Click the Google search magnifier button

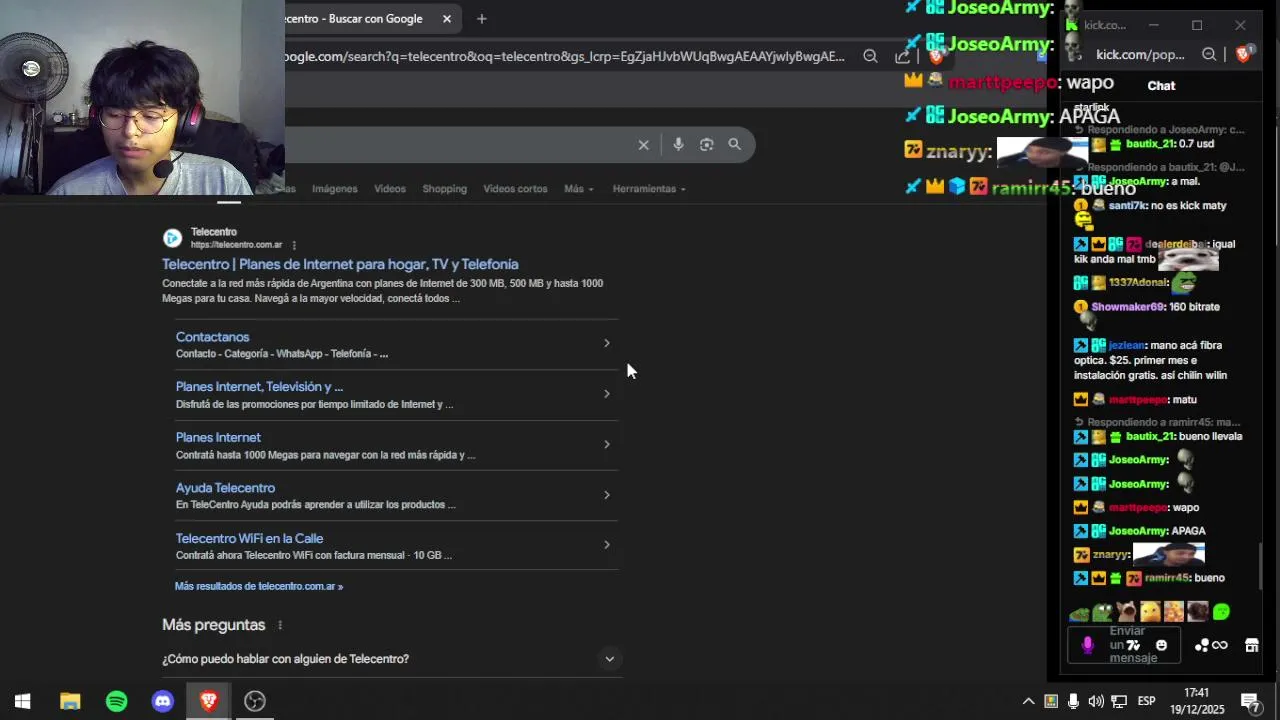(734, 145)
